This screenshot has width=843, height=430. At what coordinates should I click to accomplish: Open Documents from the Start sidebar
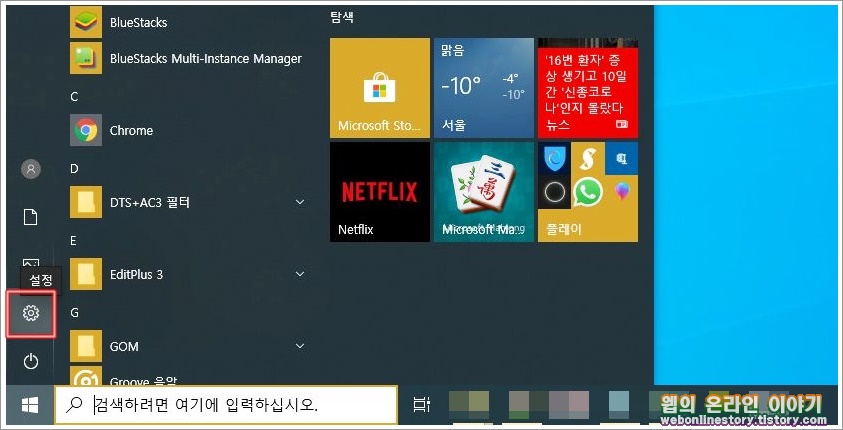coord(31,217)
